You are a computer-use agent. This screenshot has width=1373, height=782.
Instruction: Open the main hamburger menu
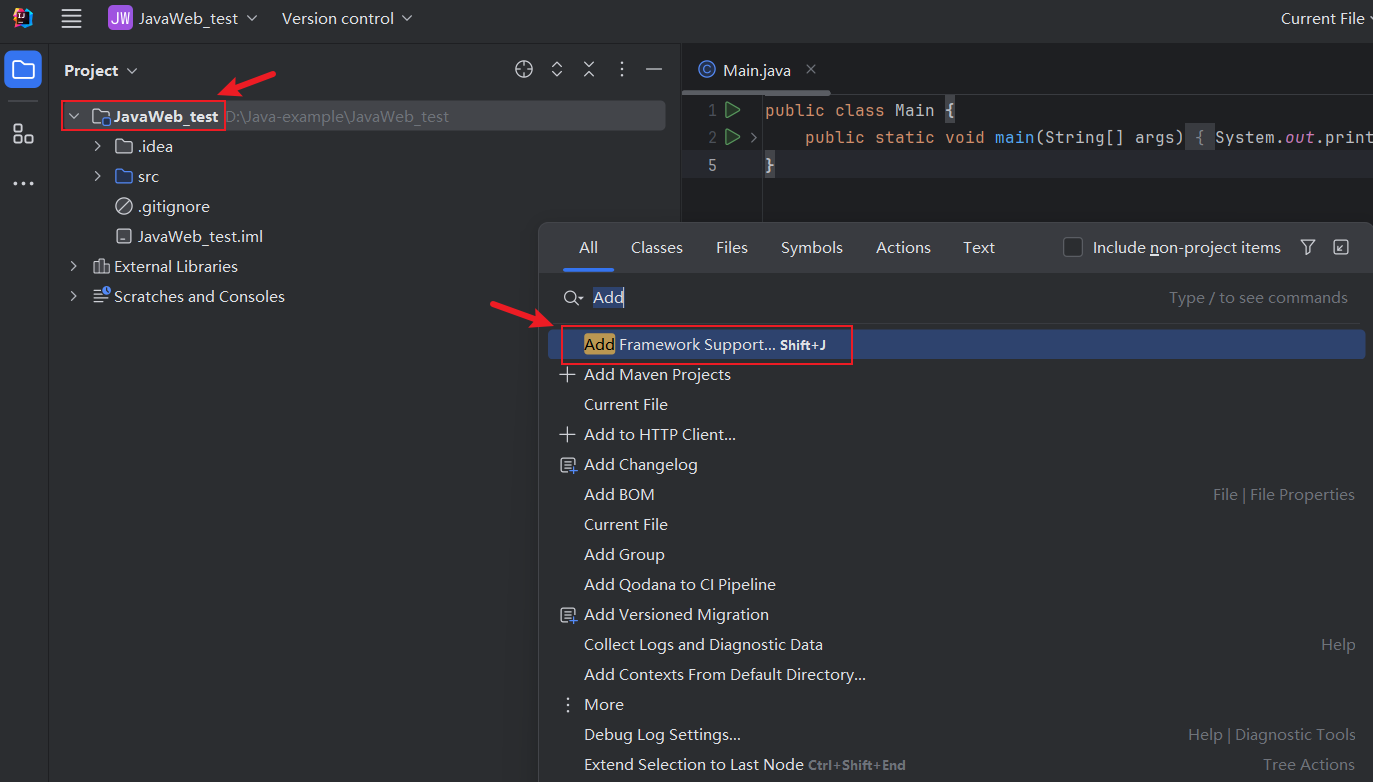70,18
